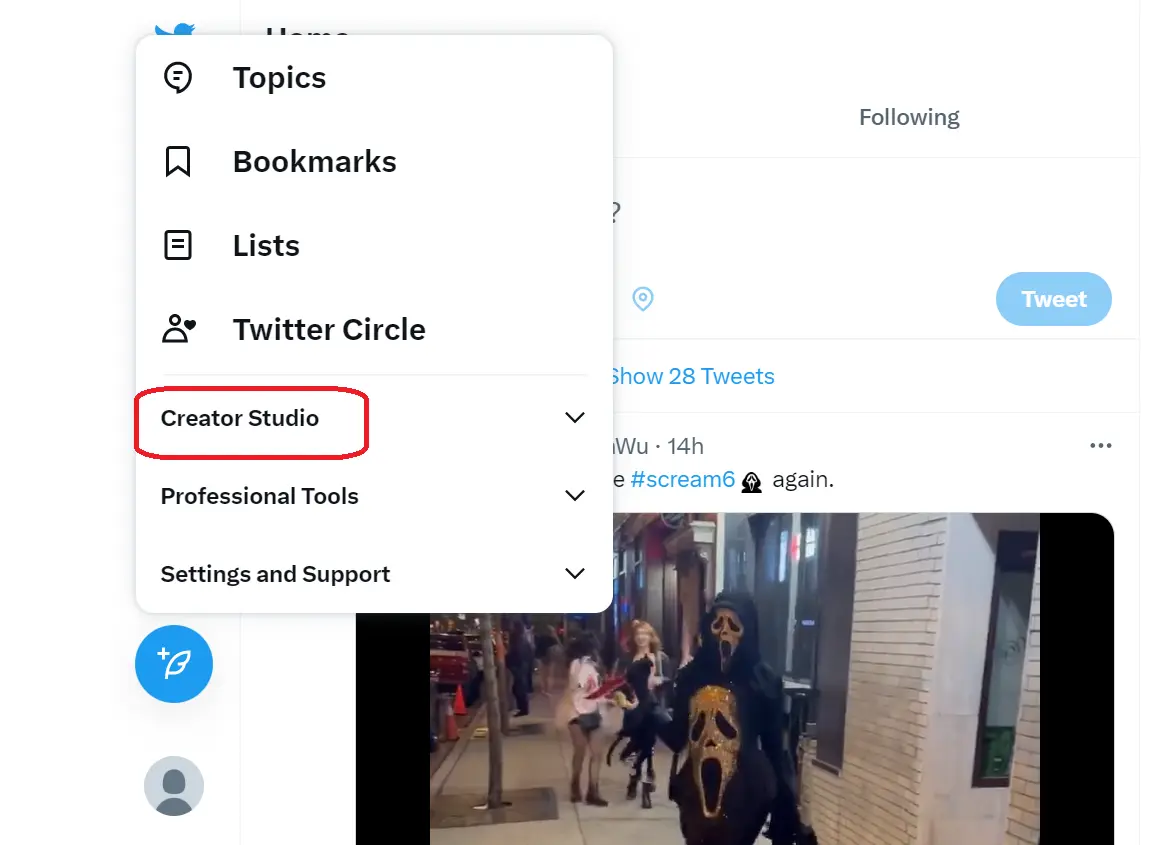
Task: Click the Lists document icon
Action: click(x=178, y=245)
